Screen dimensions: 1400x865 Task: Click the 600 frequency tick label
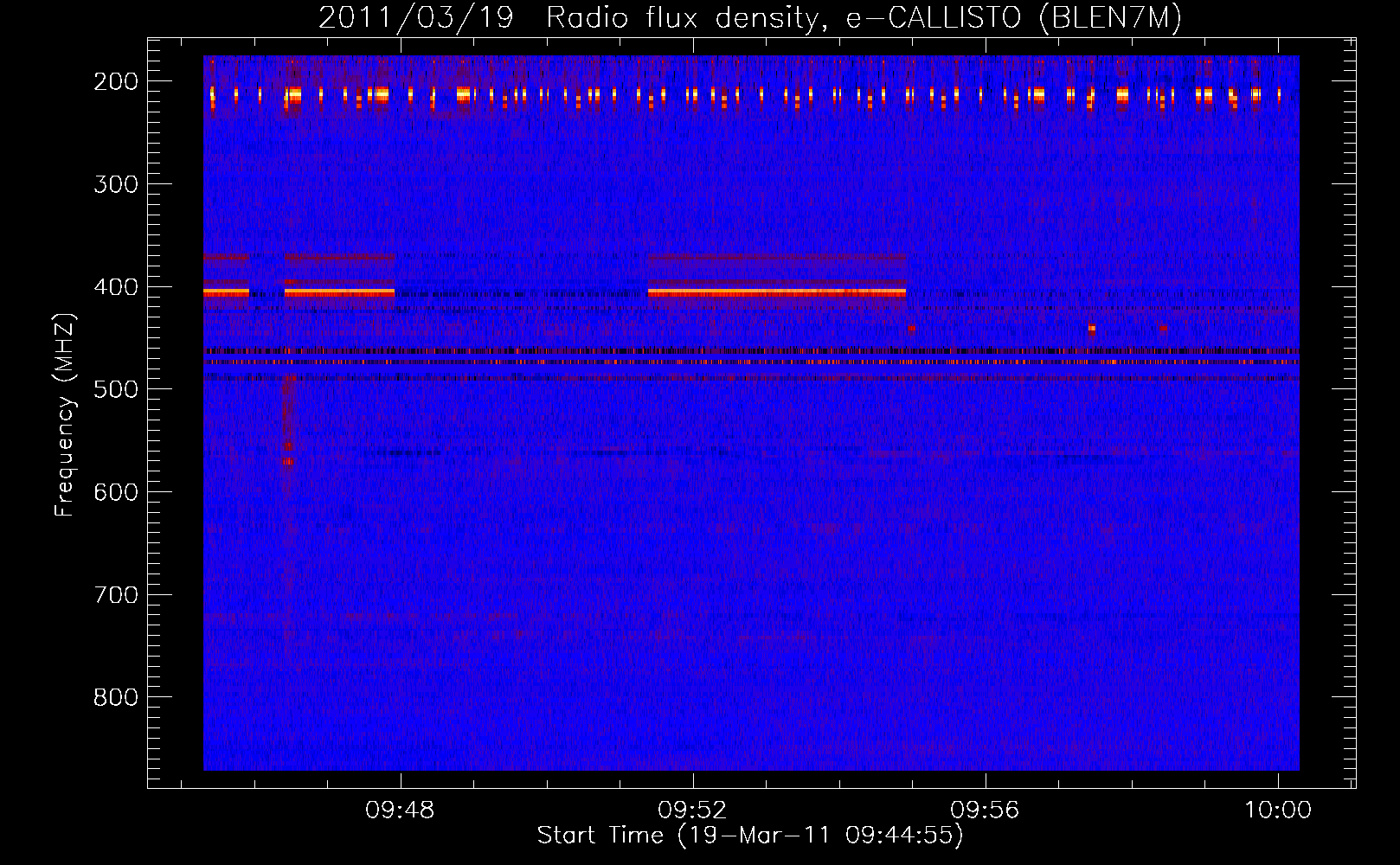[x=116, y=492]
